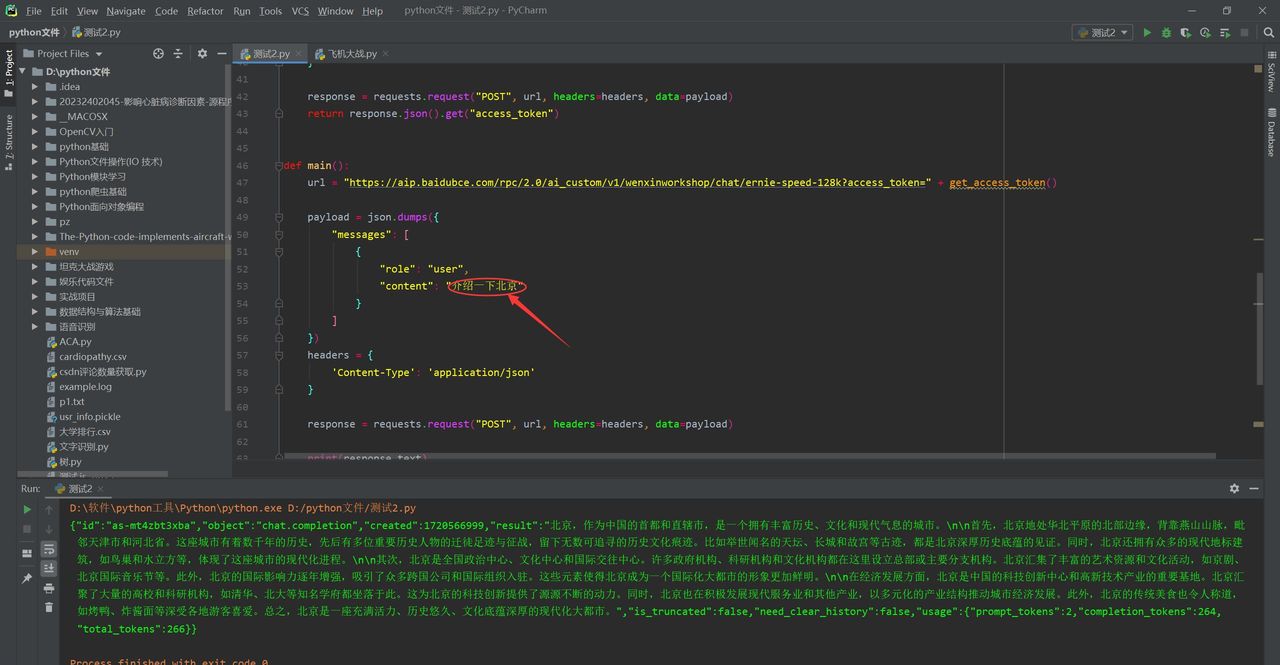Screen dimensions: 1280x665
Task: Click the Profile run icon
Action: coord(1204,33)
